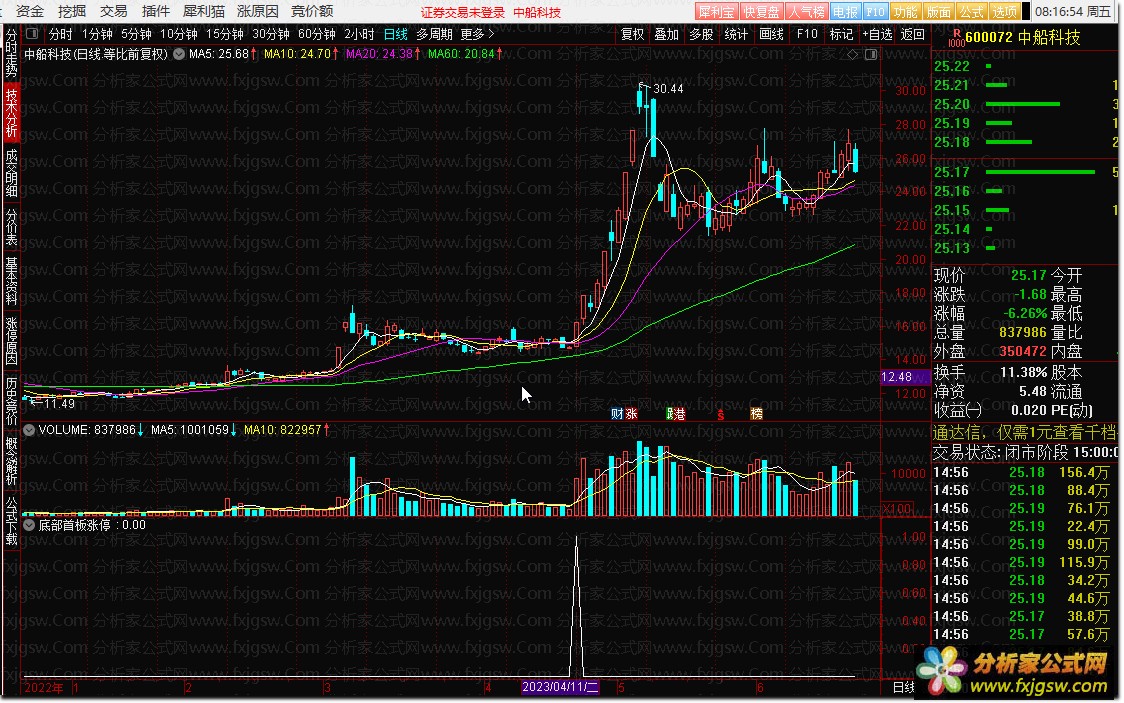This screenshot has height=703, width=1124.
Task: Open 历史竞价 side tab
Action: point(11,401)
